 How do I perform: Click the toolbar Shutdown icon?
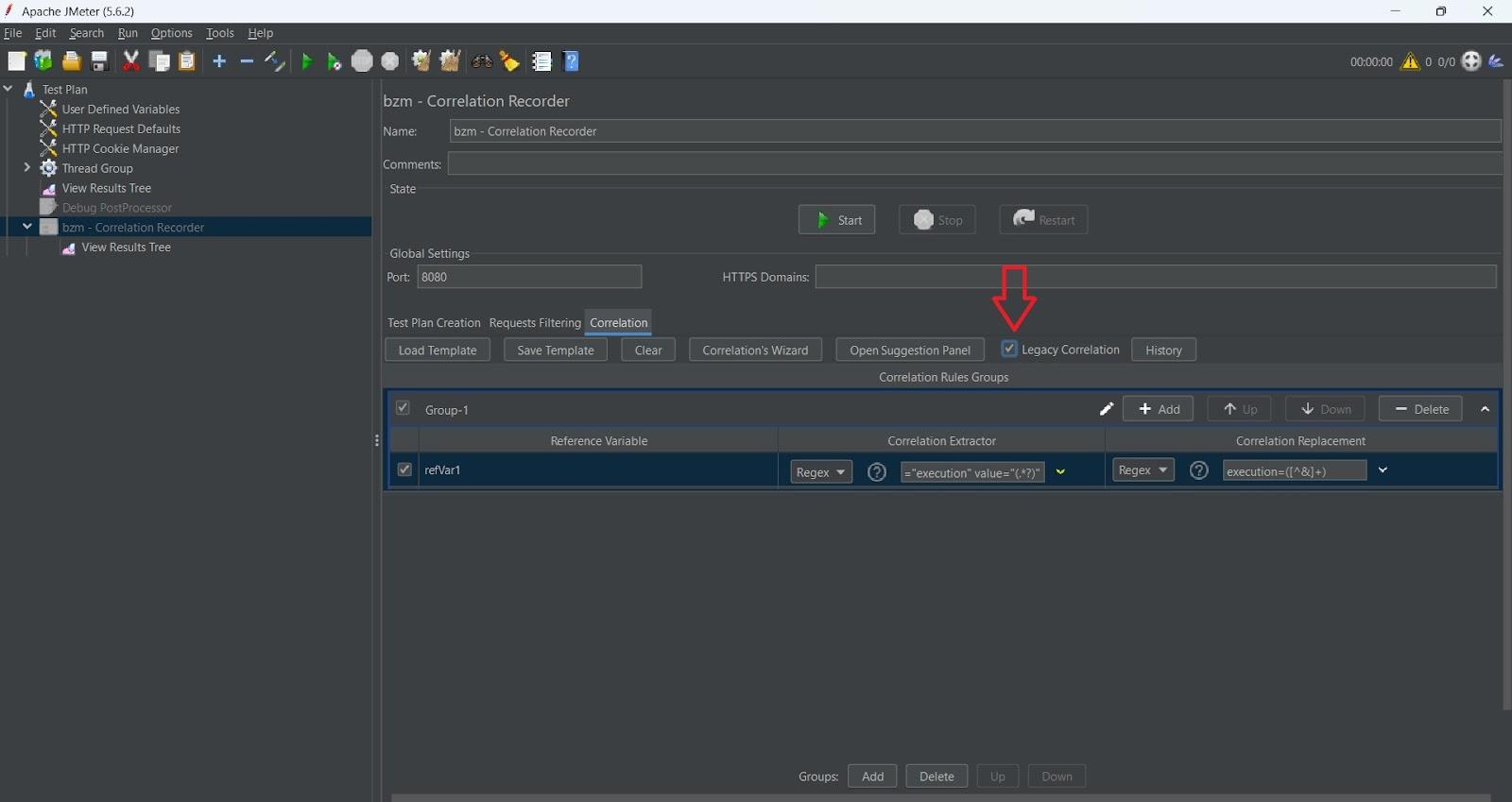tap(390, 61)
